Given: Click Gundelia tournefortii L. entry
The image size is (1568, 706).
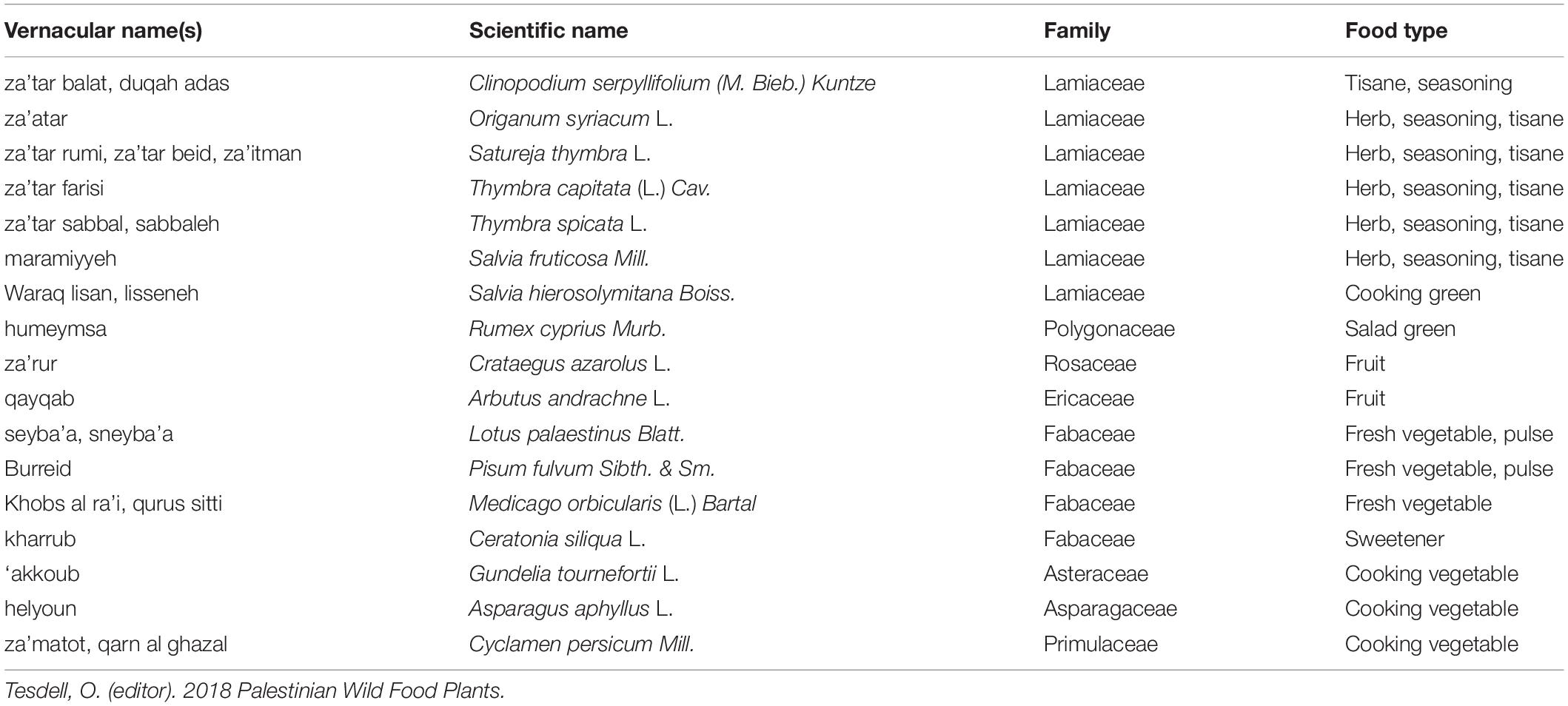Looking at the screenshot, I should (x=573, y=574).
